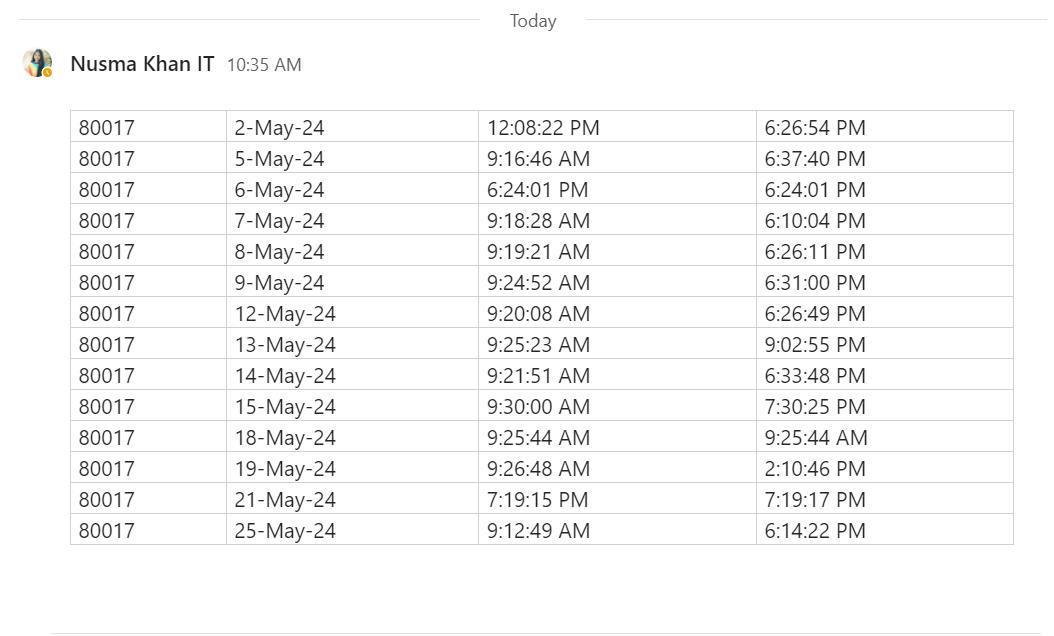Click Nusma Khan IT's profile avatar

37,63
